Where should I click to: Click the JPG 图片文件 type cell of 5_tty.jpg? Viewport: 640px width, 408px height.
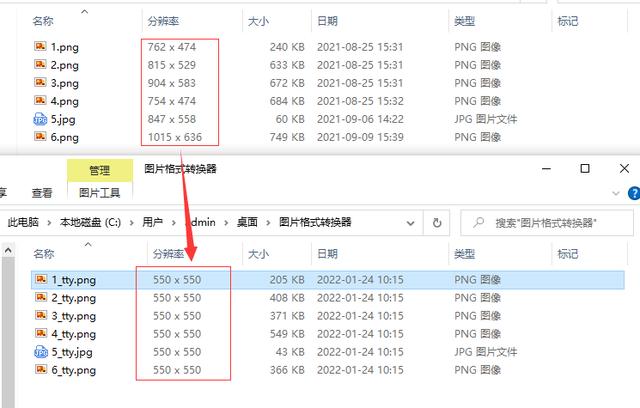click(x=486, y=352)
